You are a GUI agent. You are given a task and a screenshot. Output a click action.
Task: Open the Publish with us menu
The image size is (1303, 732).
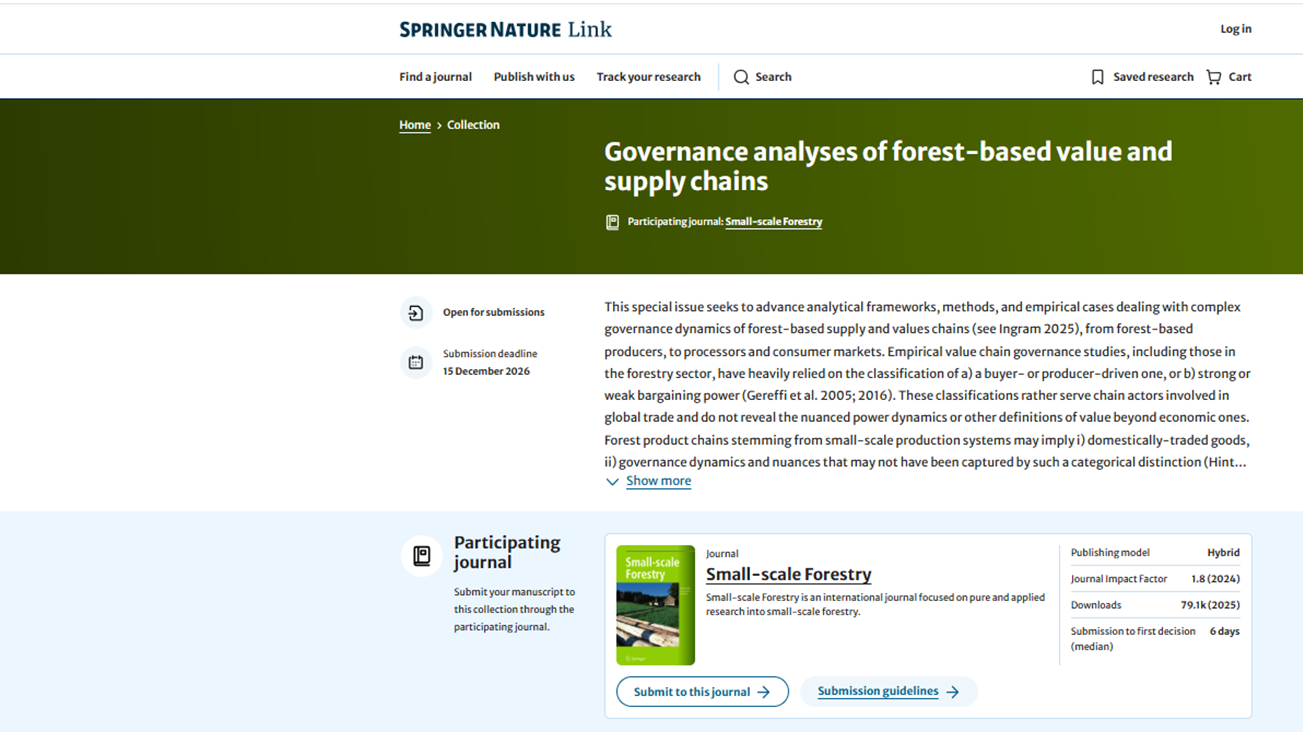coord(534,77)
